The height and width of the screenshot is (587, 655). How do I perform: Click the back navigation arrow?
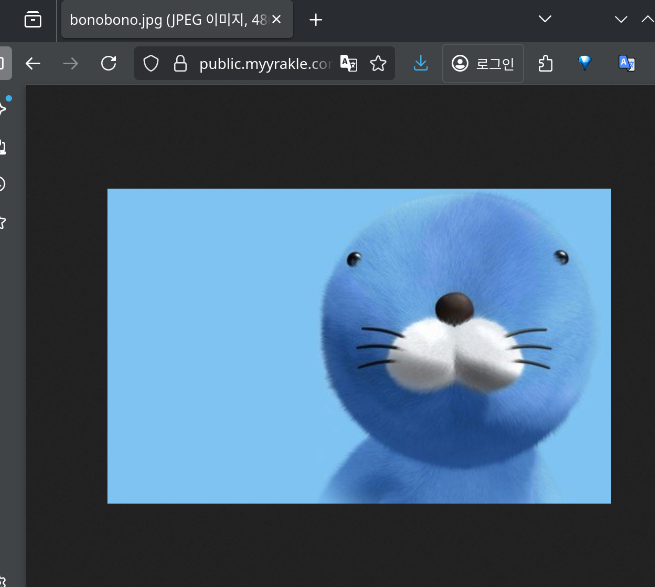(33, 64)
